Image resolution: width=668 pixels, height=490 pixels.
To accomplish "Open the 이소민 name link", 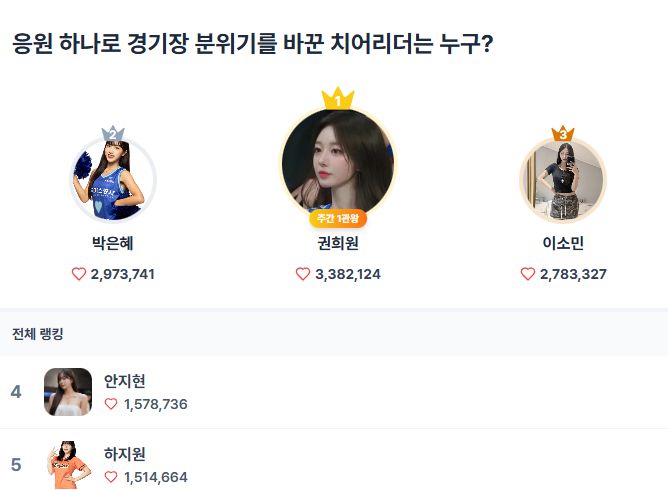I will click(x=563, y=242).
